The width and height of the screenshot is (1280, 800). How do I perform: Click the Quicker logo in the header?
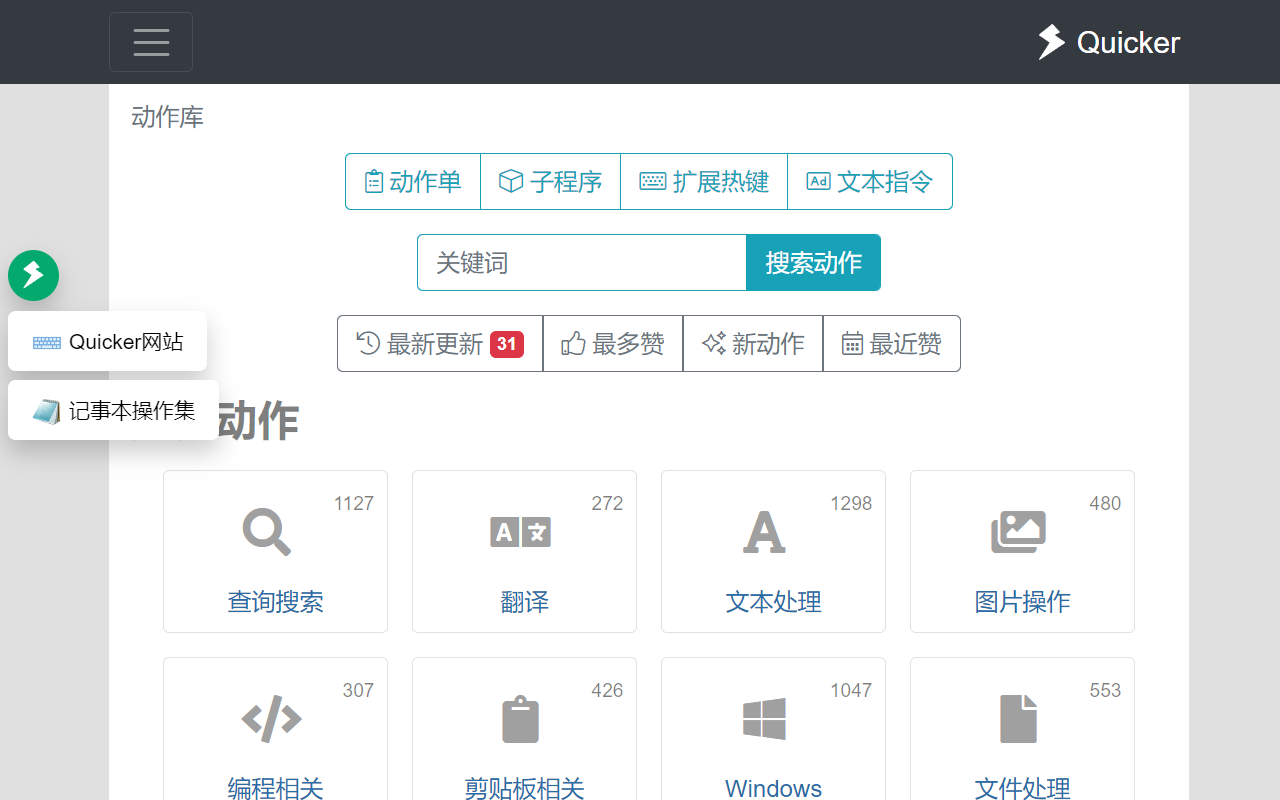pyautogui.click(x=1107, y=42)
